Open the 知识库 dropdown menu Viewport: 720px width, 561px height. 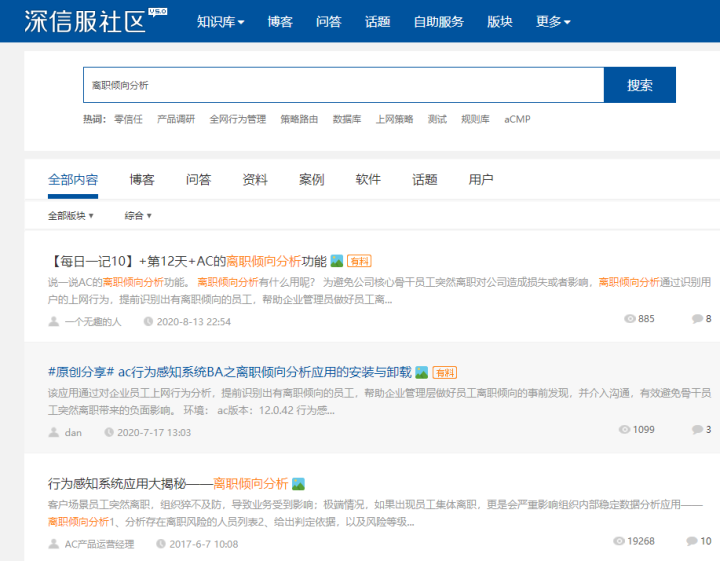click(220, 22)
